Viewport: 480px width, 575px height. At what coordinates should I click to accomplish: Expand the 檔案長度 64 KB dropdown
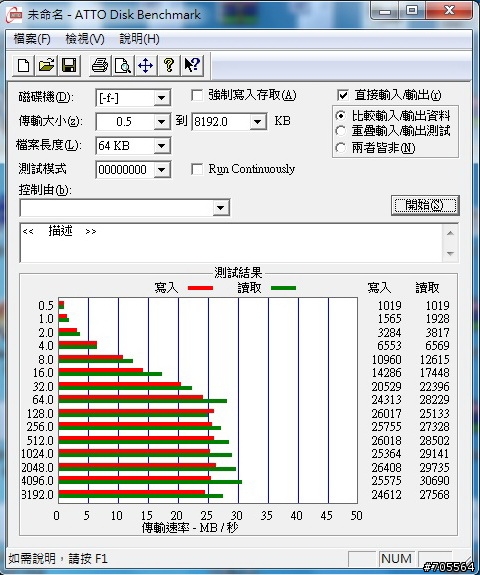click(x=161, y=146)
